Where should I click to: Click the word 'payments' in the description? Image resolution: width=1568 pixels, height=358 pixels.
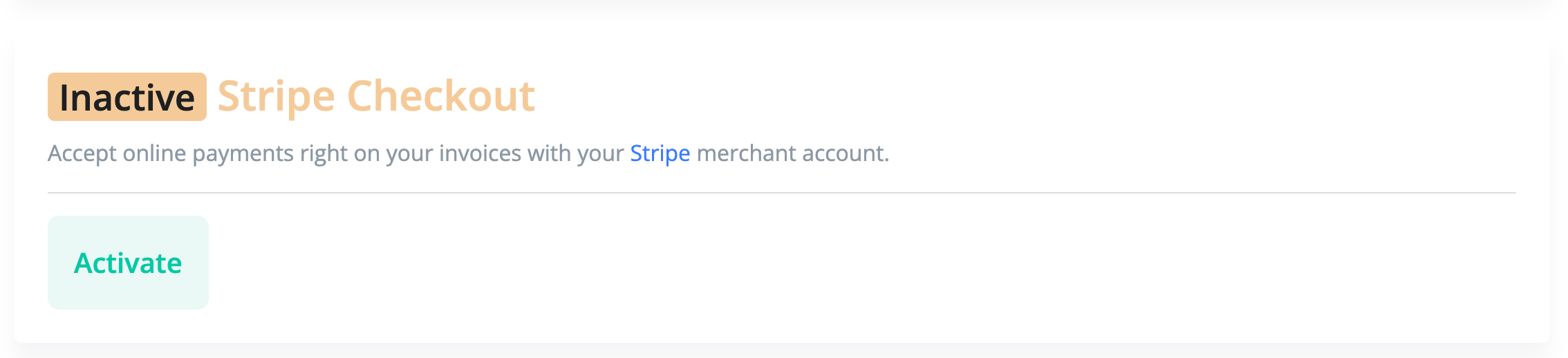(x=243, y=155)
